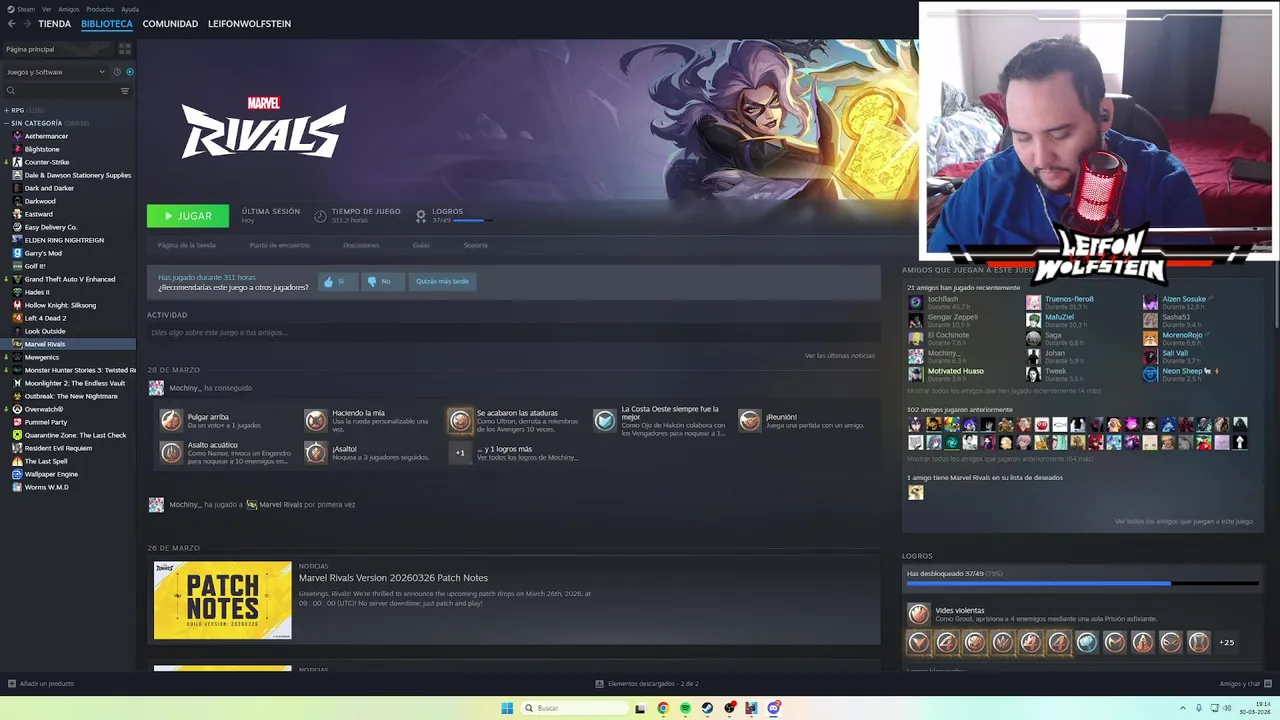The height and width of the screenshot is (720, 1280).
Task: Select Garry's Mod icon in library
Action: (18, 253)
